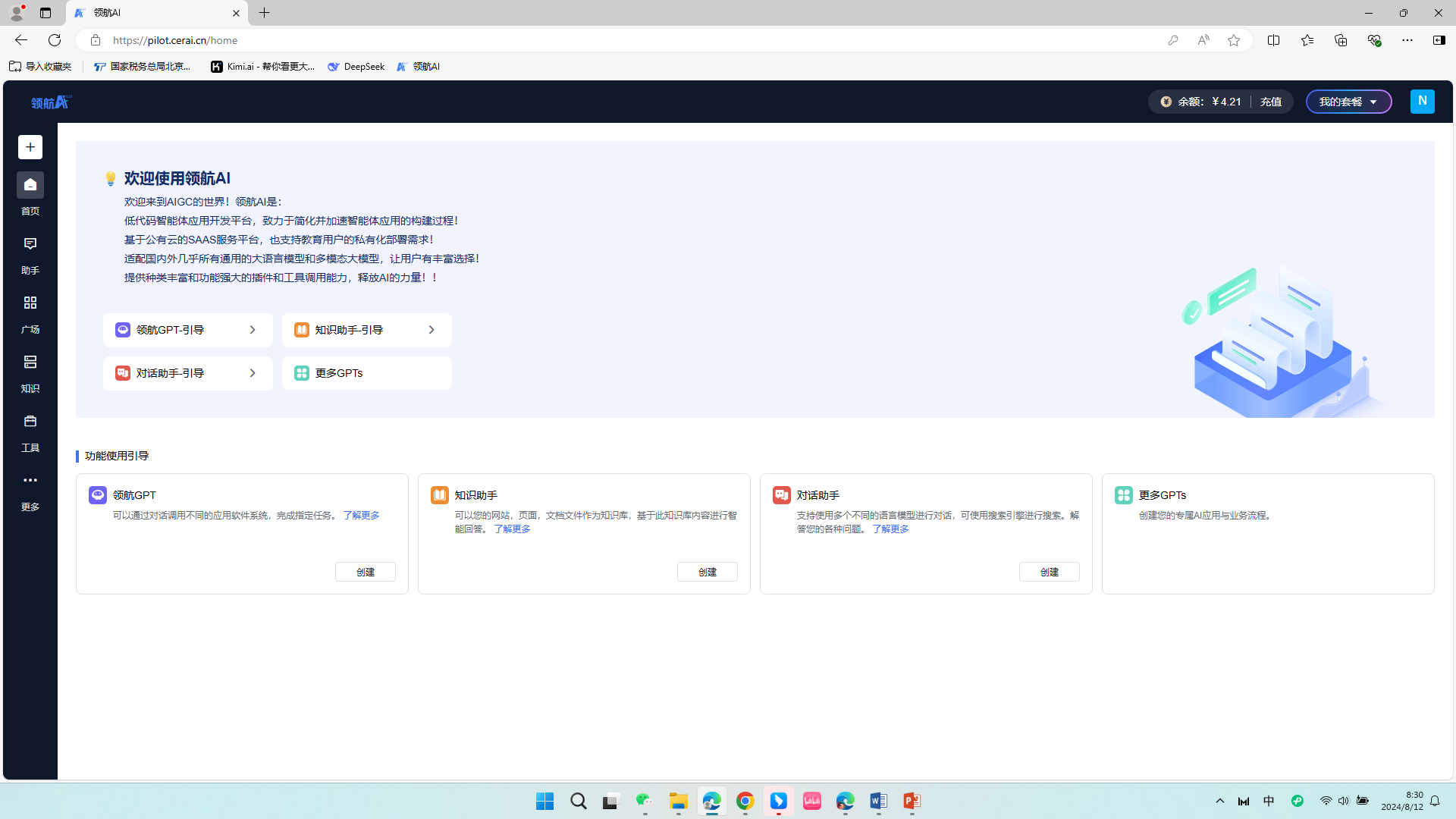Click the volume icon in system tray
The height and width of the screenshot is (819, 1456).
click(1344, 802)
